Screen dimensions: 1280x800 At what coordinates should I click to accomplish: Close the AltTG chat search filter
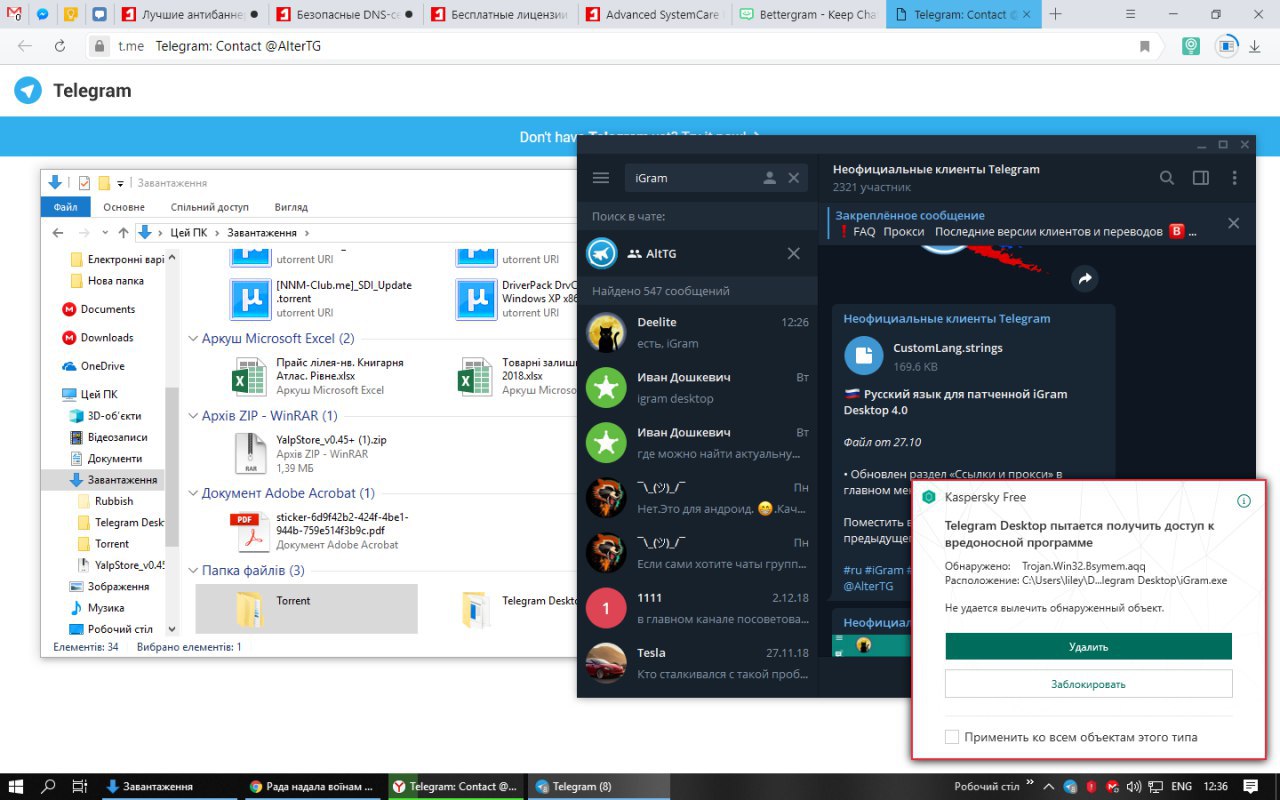[793, 253]
